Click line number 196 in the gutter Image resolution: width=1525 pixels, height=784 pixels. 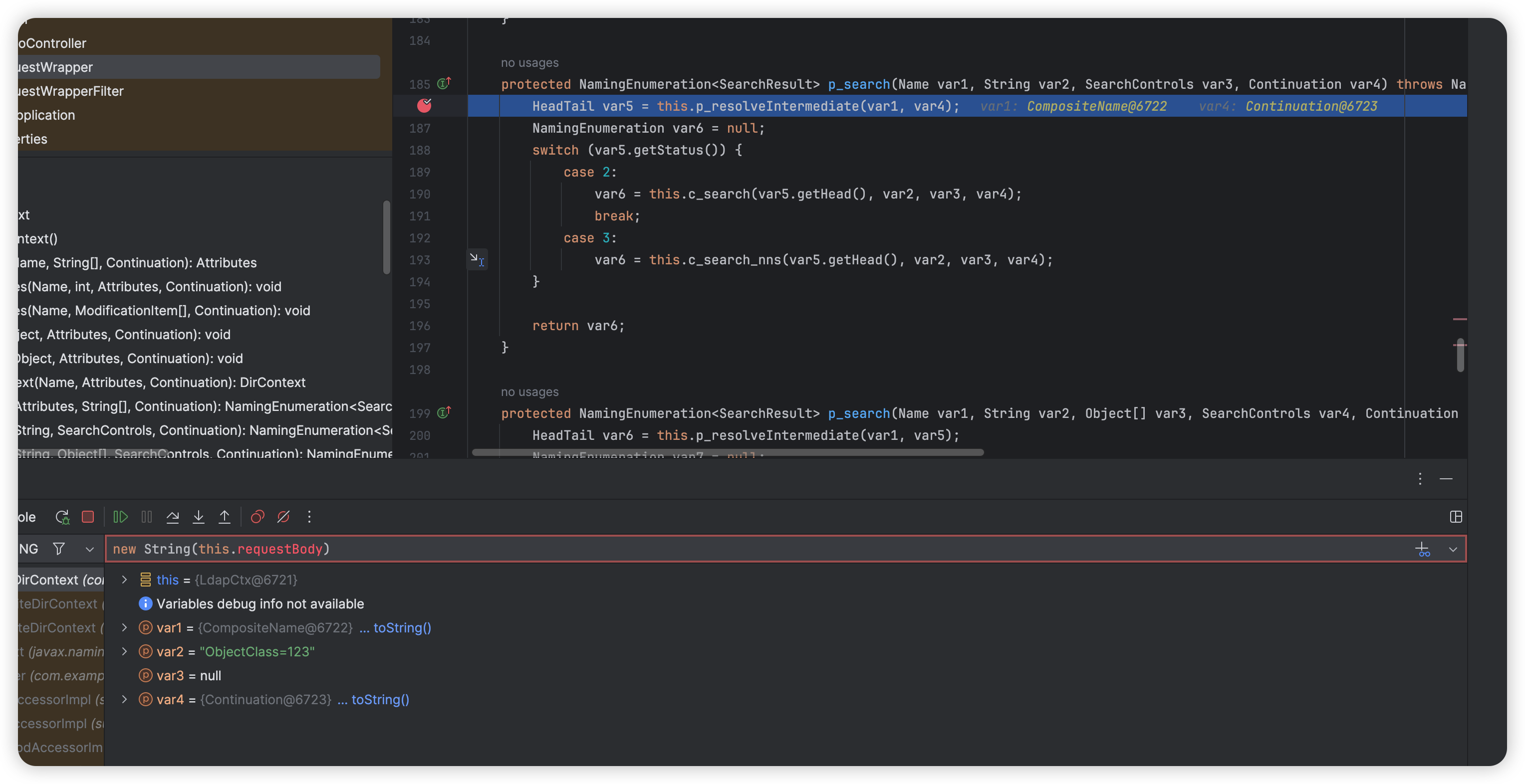pyautogui.click(x=420, y=326)
